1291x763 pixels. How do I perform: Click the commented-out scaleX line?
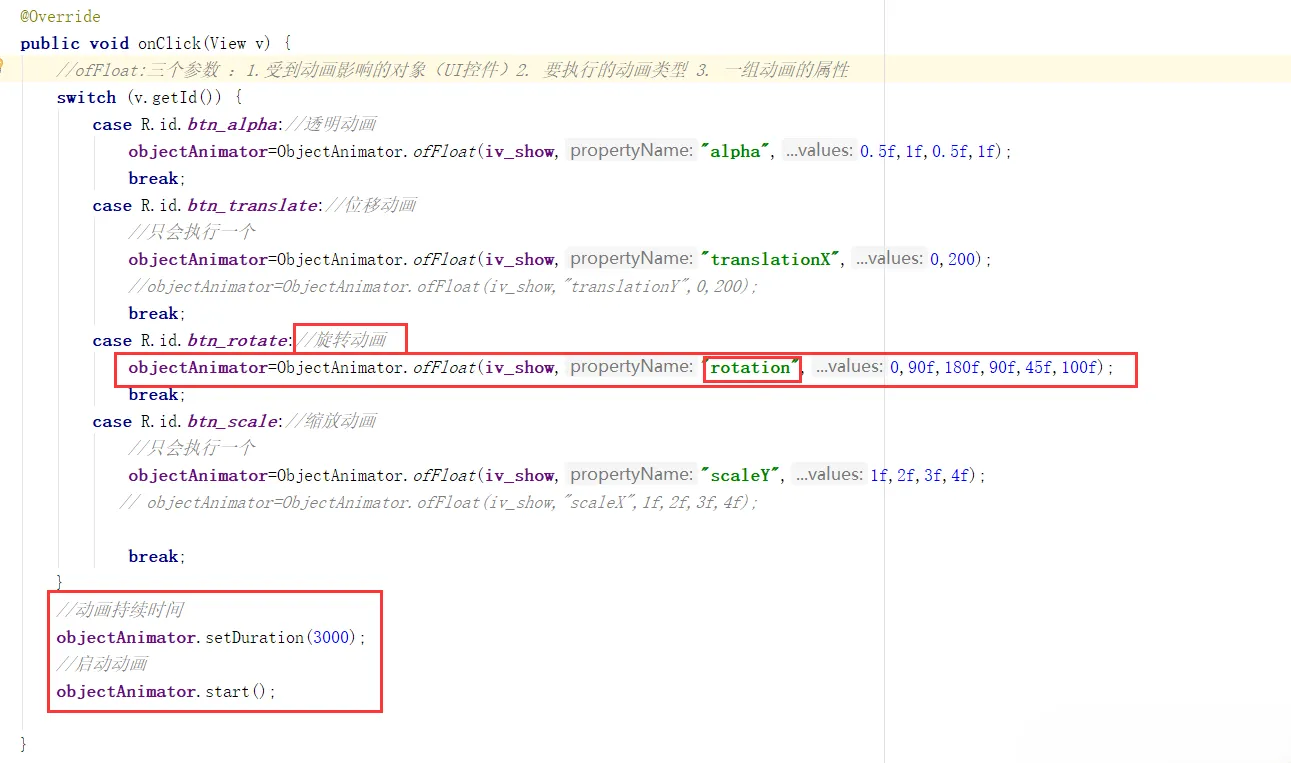coord(438,502)
